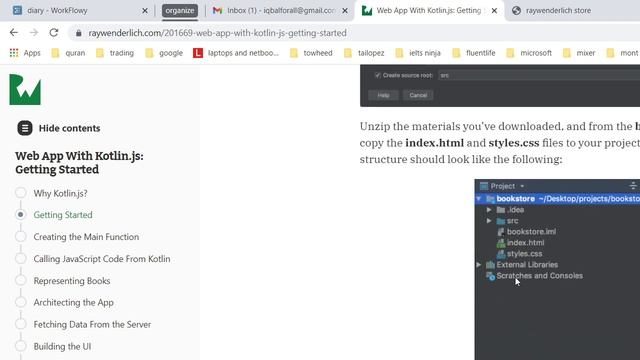Select Why Kotlin.js? radio marker

21,193
